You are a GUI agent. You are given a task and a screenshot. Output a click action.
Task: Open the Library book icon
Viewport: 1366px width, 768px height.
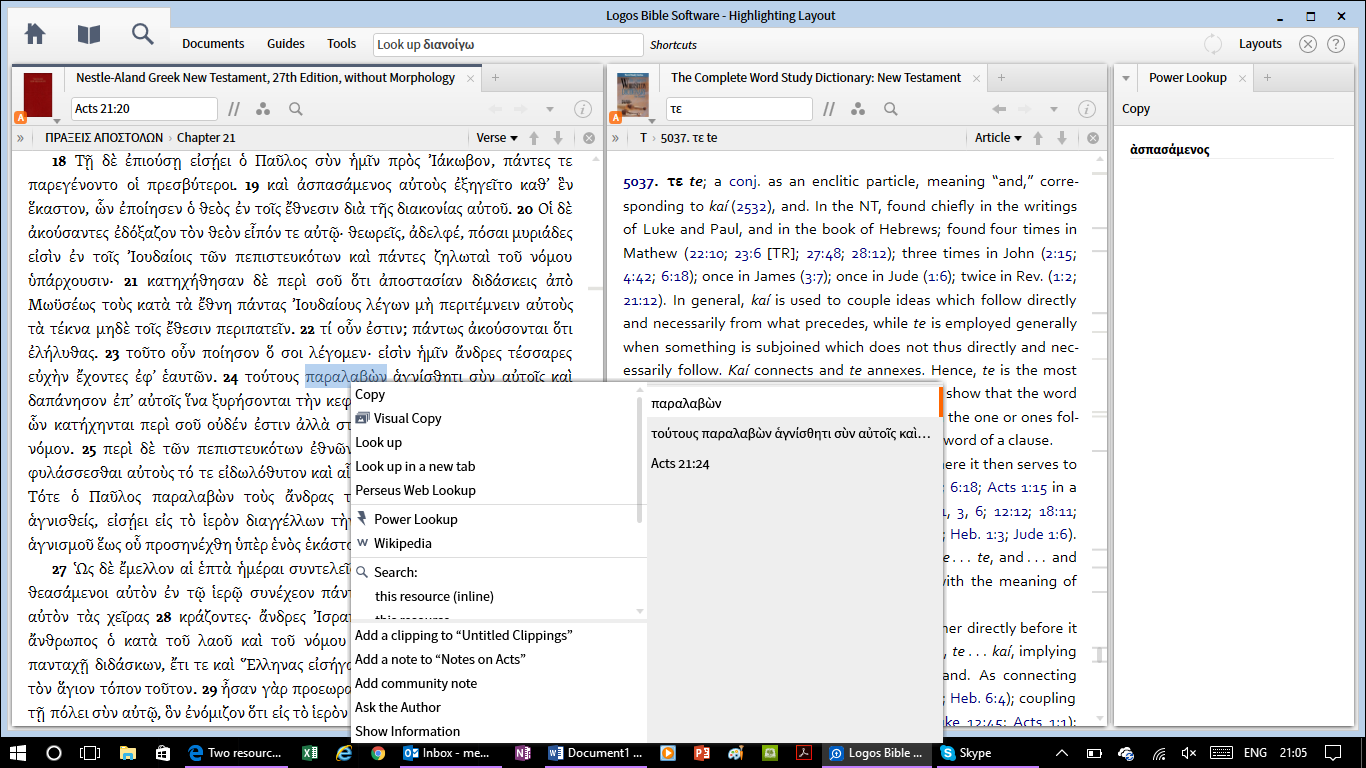click(x=89, y=34)
